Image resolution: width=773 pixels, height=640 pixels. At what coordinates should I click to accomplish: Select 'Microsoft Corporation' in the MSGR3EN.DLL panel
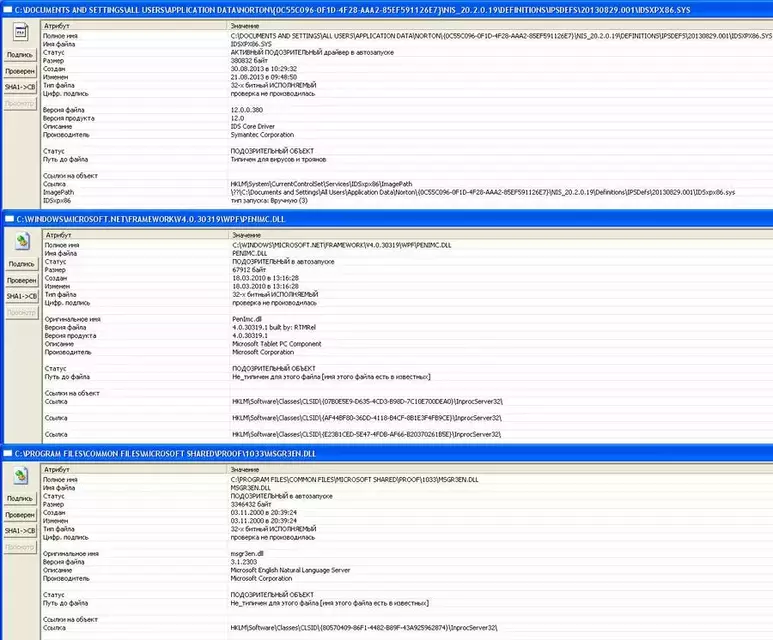pyautogui.click(x=261, y=578)
